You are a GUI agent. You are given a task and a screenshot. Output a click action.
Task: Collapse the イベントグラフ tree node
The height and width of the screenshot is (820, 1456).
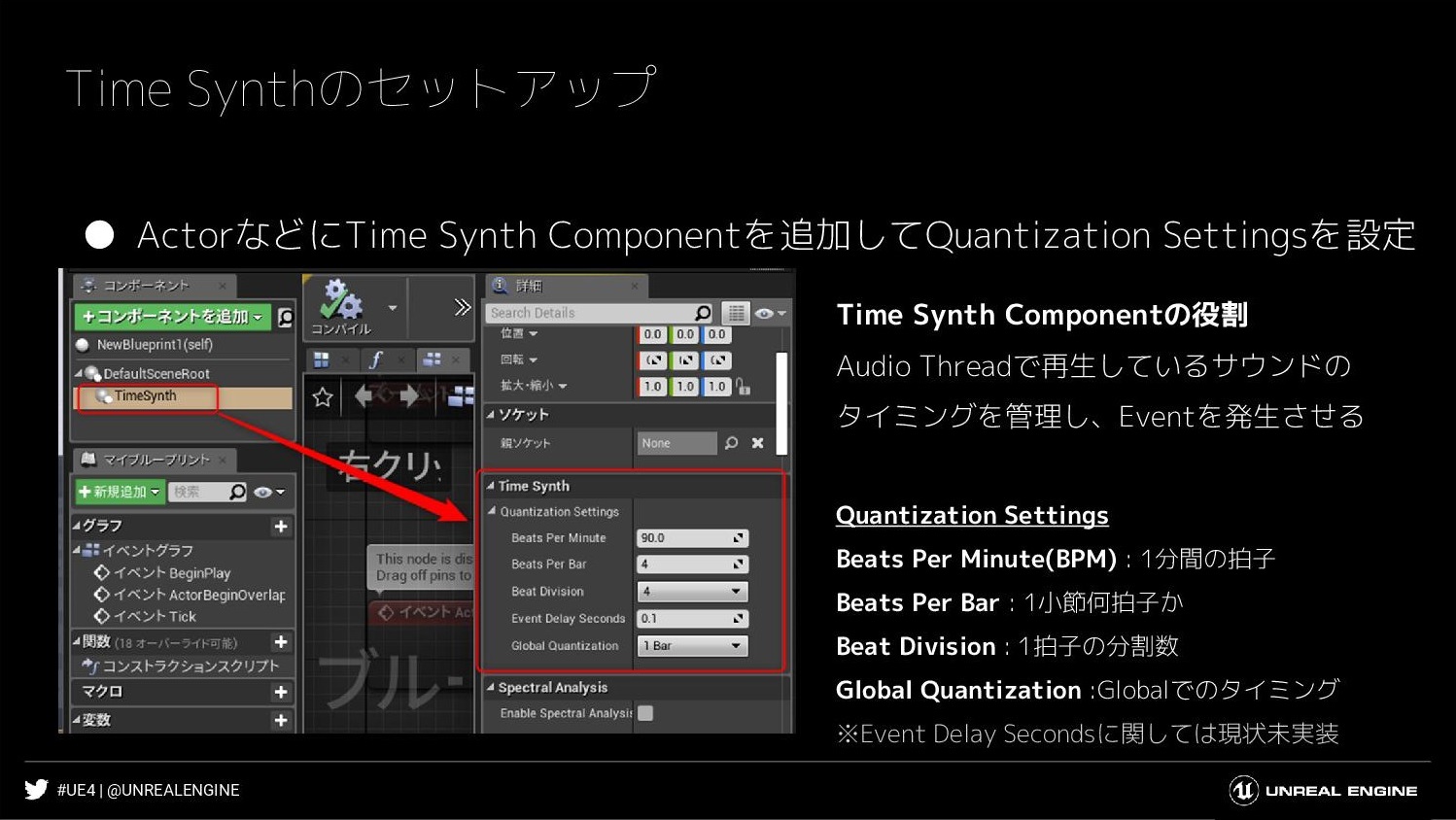pos(77,550)
